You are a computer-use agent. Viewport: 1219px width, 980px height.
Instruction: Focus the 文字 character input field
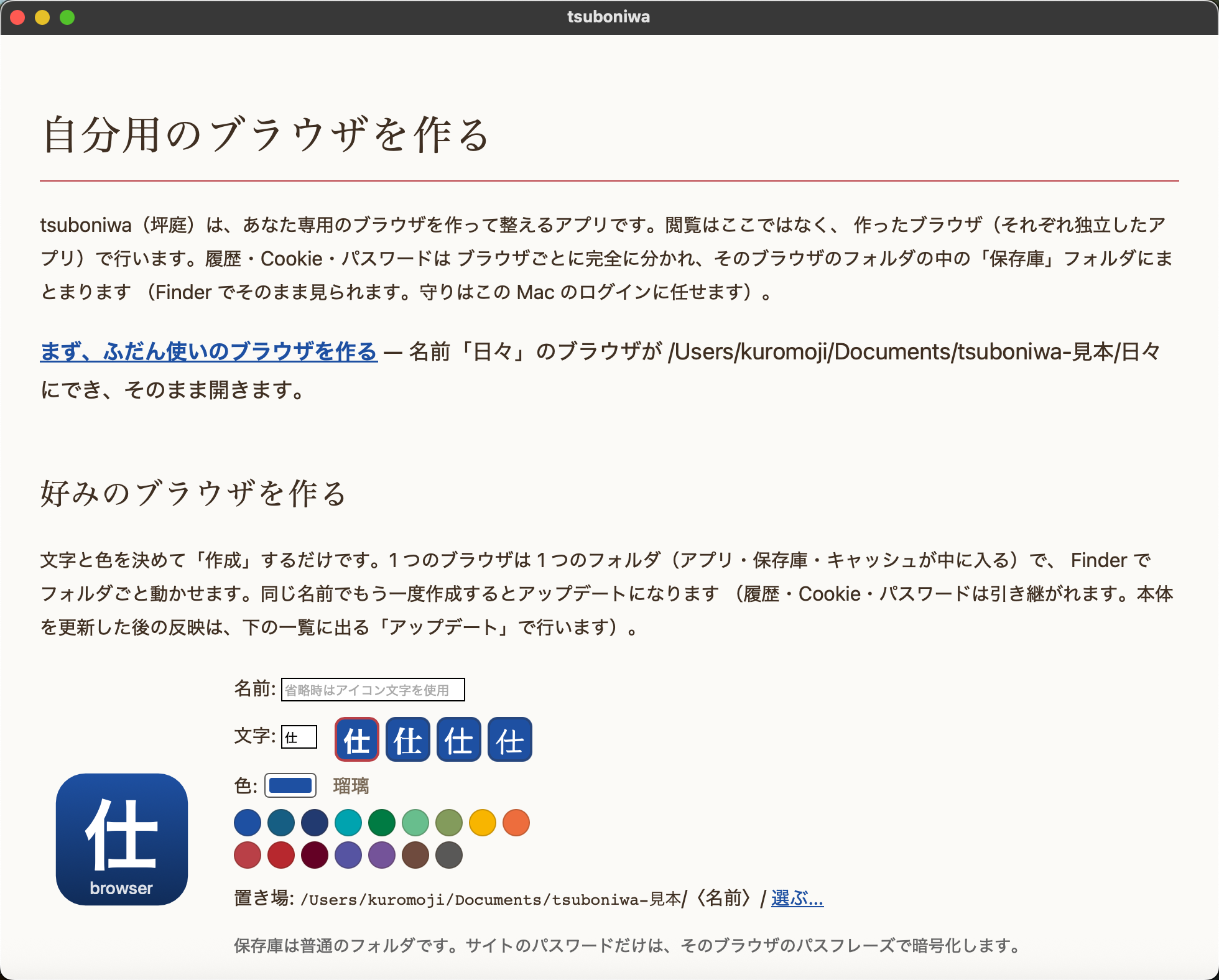[299, 737]
